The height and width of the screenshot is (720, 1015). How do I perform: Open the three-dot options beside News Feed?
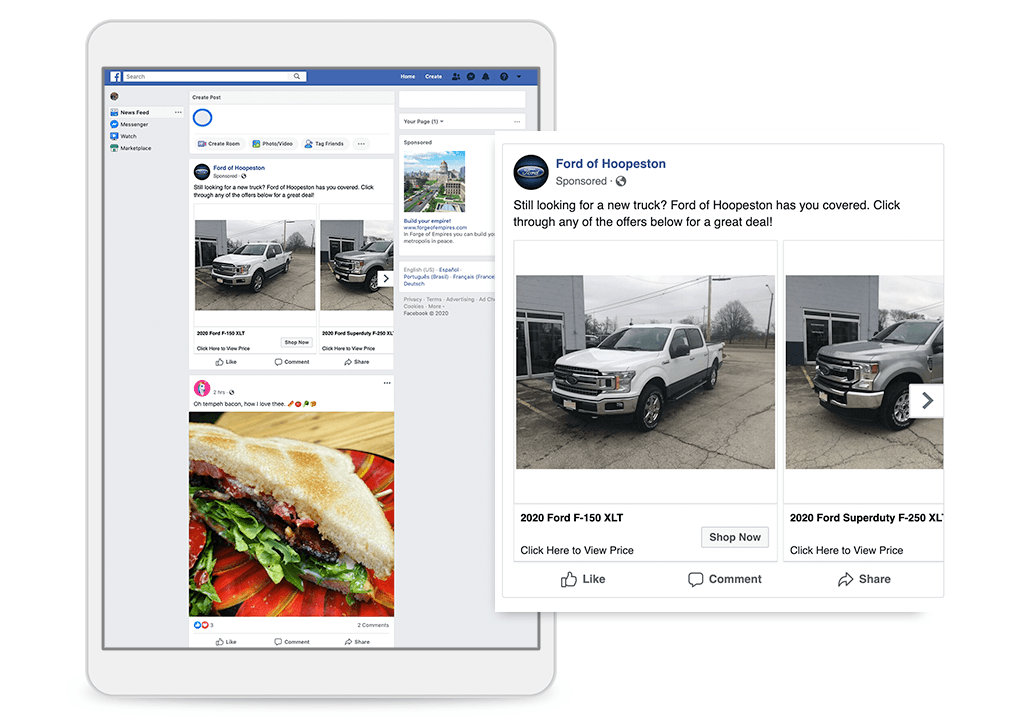[x=178, y=112]
